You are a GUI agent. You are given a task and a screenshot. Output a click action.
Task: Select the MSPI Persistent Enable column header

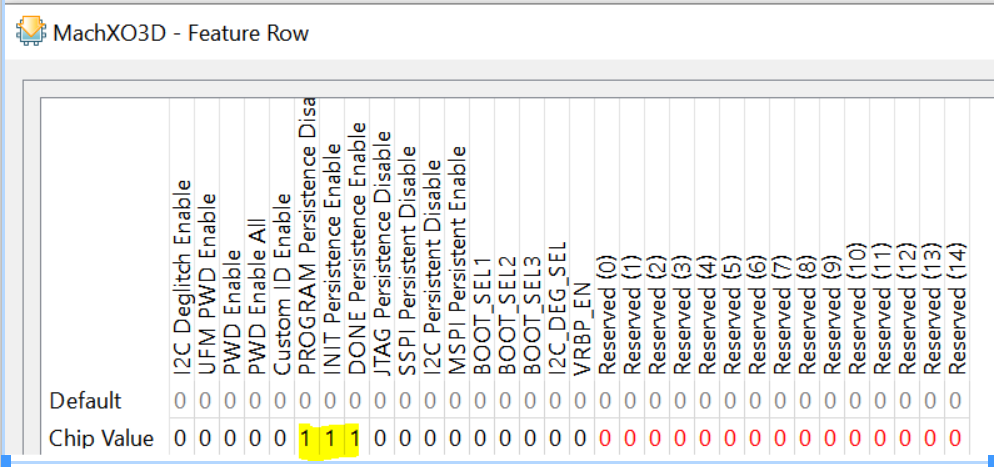pyautogui.click(x=456, y=261)
